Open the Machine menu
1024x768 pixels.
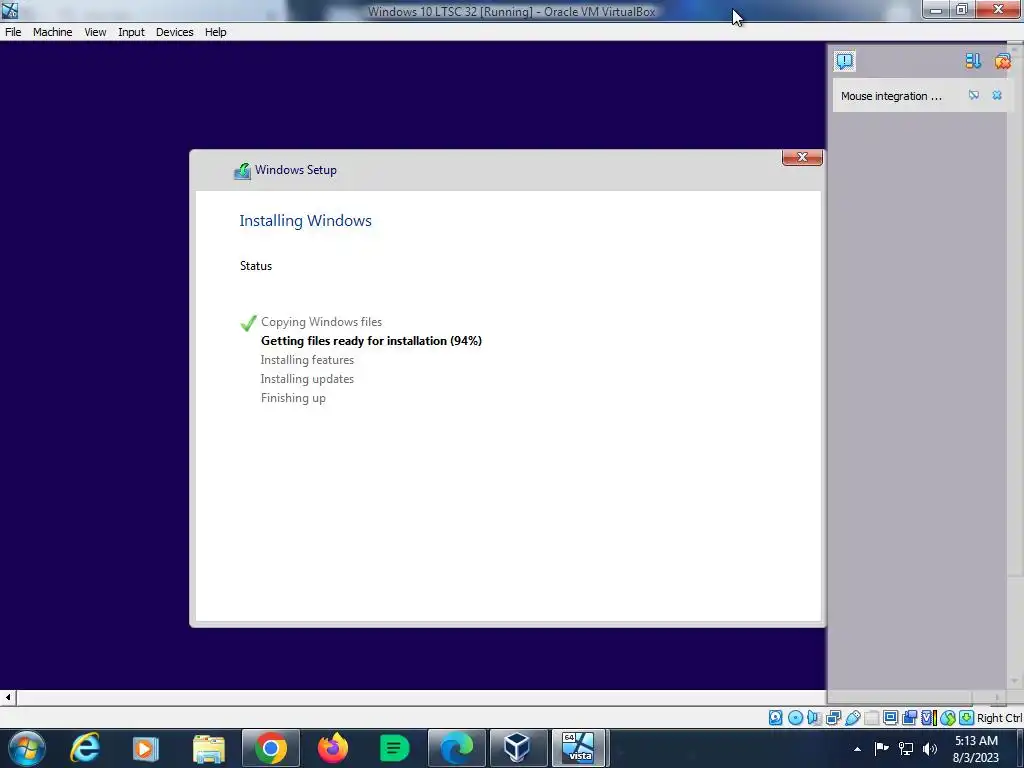(x=53, y=32)
